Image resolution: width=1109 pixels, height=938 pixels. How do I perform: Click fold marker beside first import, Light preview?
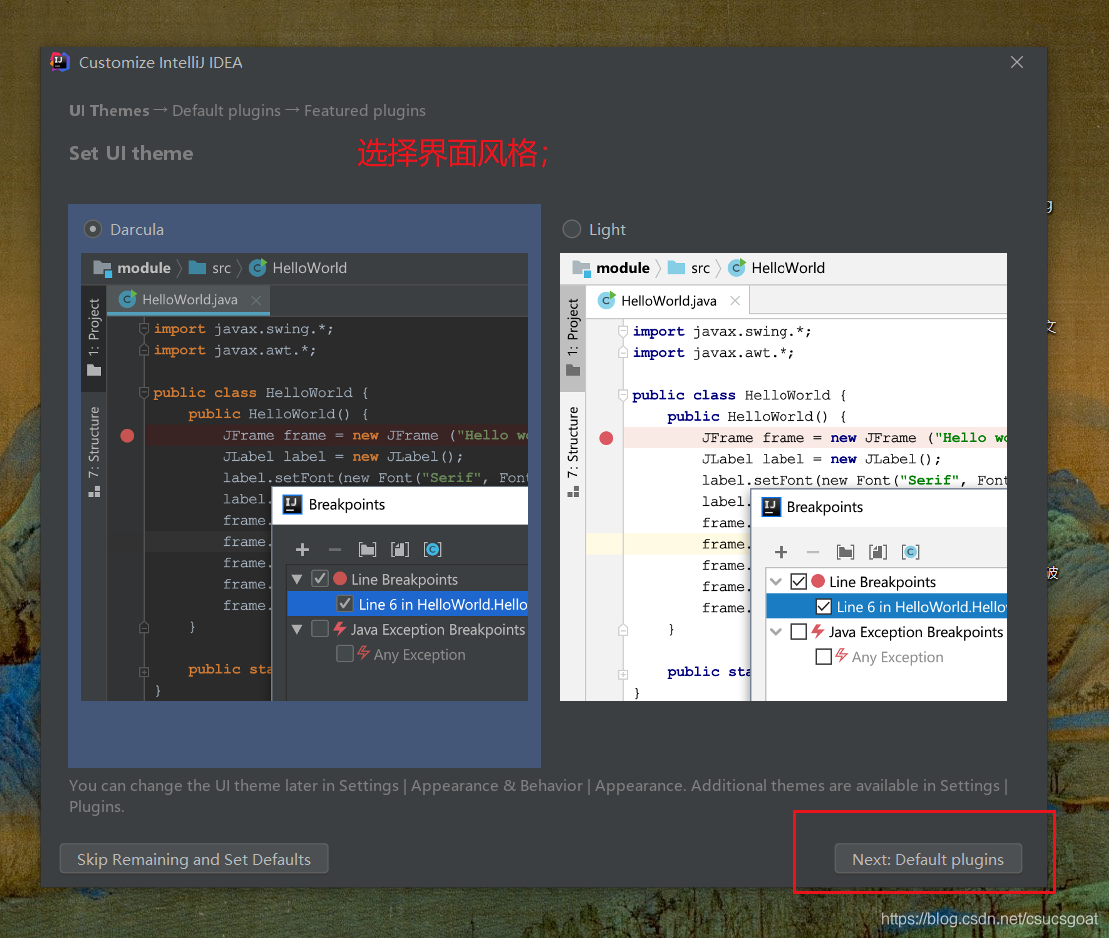[x=623, y=332]
